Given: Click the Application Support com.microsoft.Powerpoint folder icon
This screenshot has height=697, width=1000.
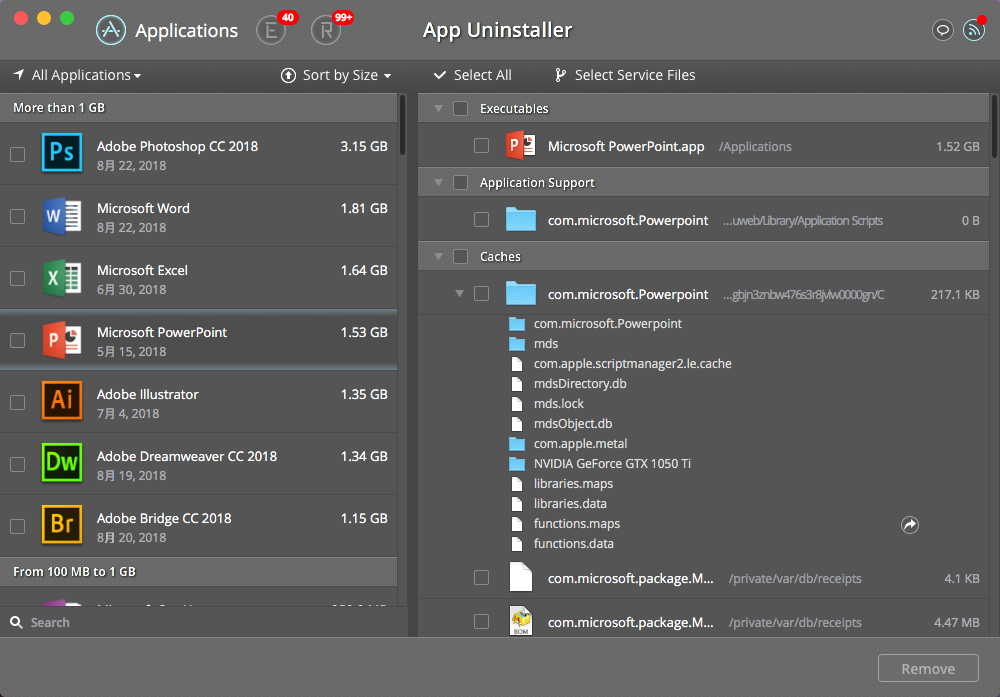Looking at the screenshot, I should pyautogui.click(x=520, y=220).
